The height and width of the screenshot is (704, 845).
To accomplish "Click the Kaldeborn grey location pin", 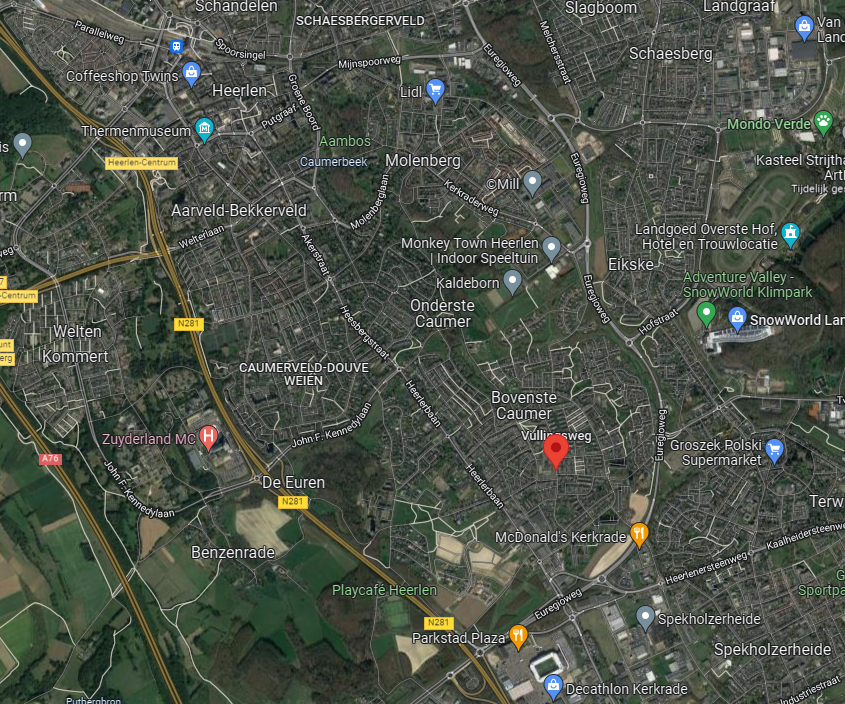I will click(x=512, y=282).
